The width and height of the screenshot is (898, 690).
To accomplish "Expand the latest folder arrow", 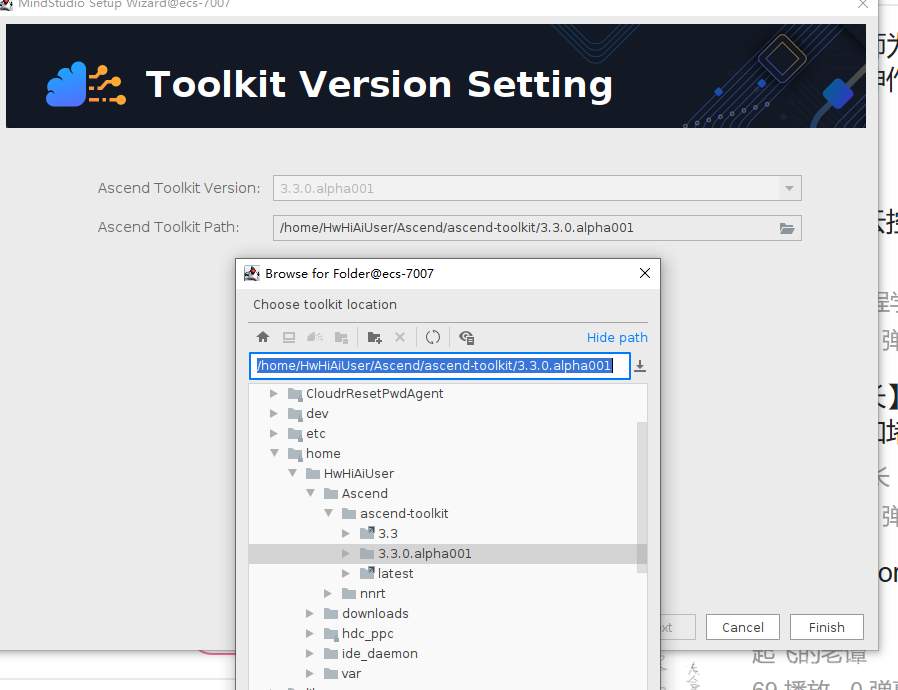I will pyautogui.click(x=346, y=573).
